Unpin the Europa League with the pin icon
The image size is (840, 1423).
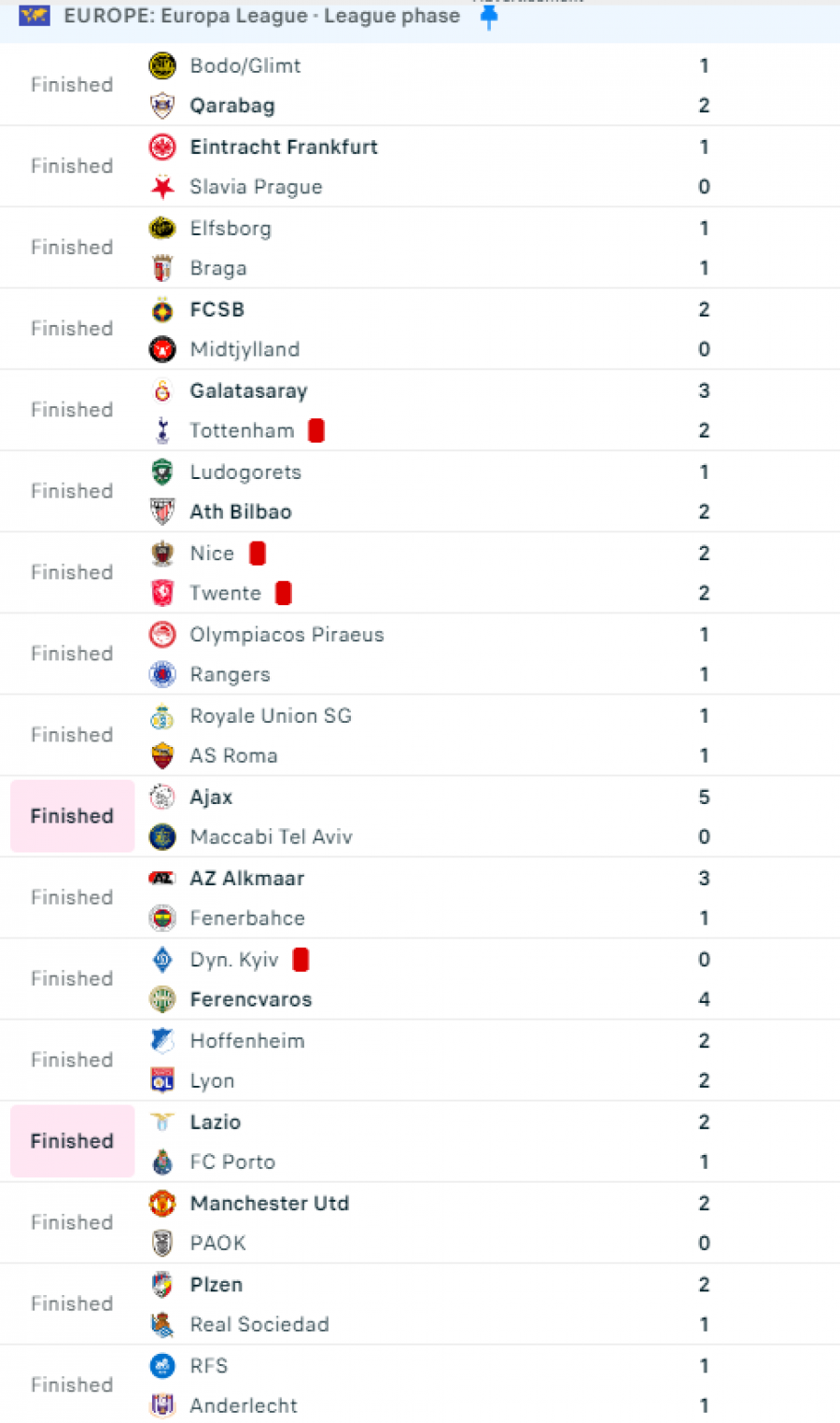point(488,17)
